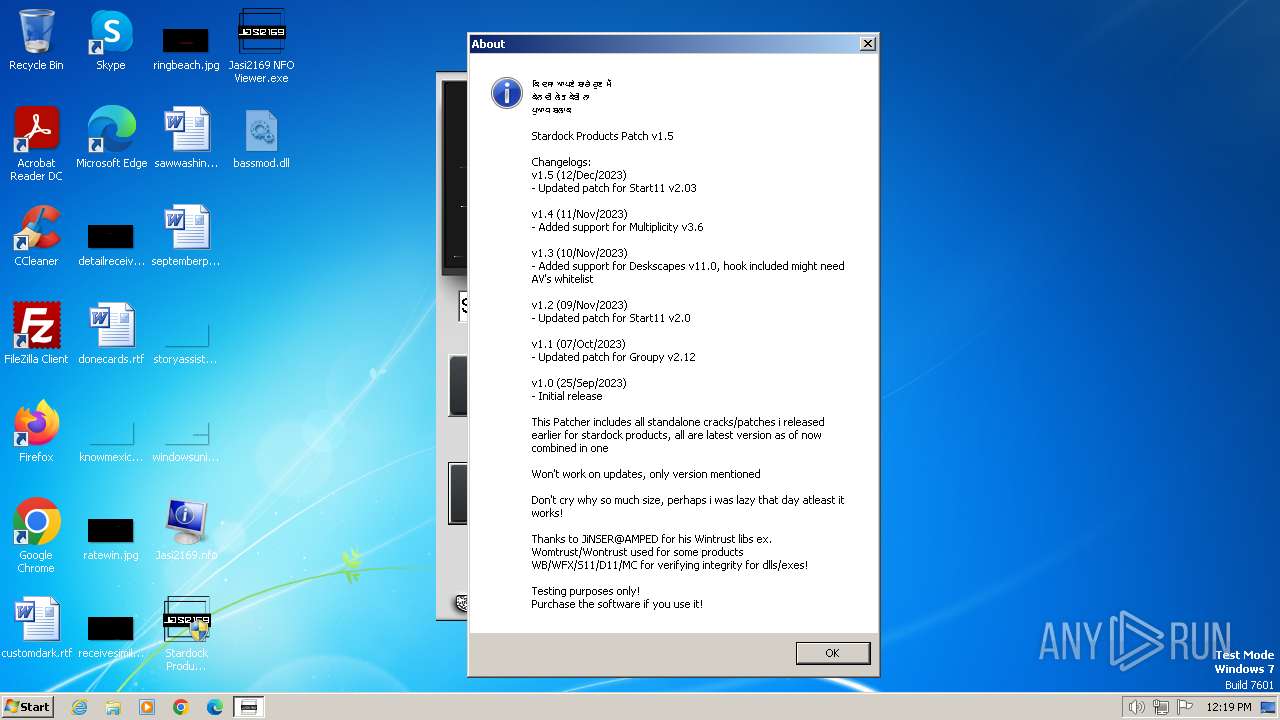This screenshot has height=720, width=1280.
Task: Open Internet Explorer from the taskbar
Action: pyautogui.click(x=79, y=707)
